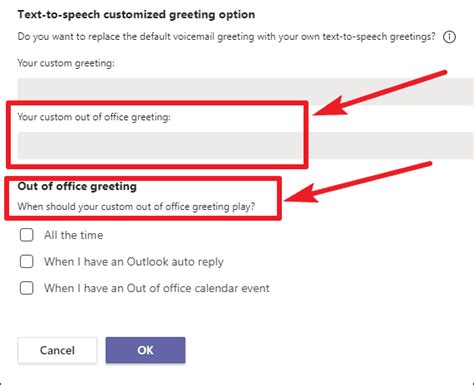Select the "All the time" label text
Screen dimensions: 474x385
click(x=74, y=235)
